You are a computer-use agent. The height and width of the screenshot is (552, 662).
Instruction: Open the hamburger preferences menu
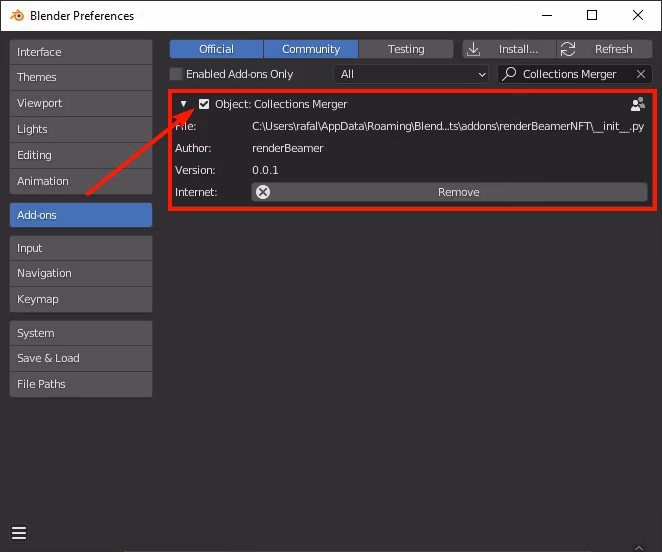pyautogui.click(x=19, y=533)
